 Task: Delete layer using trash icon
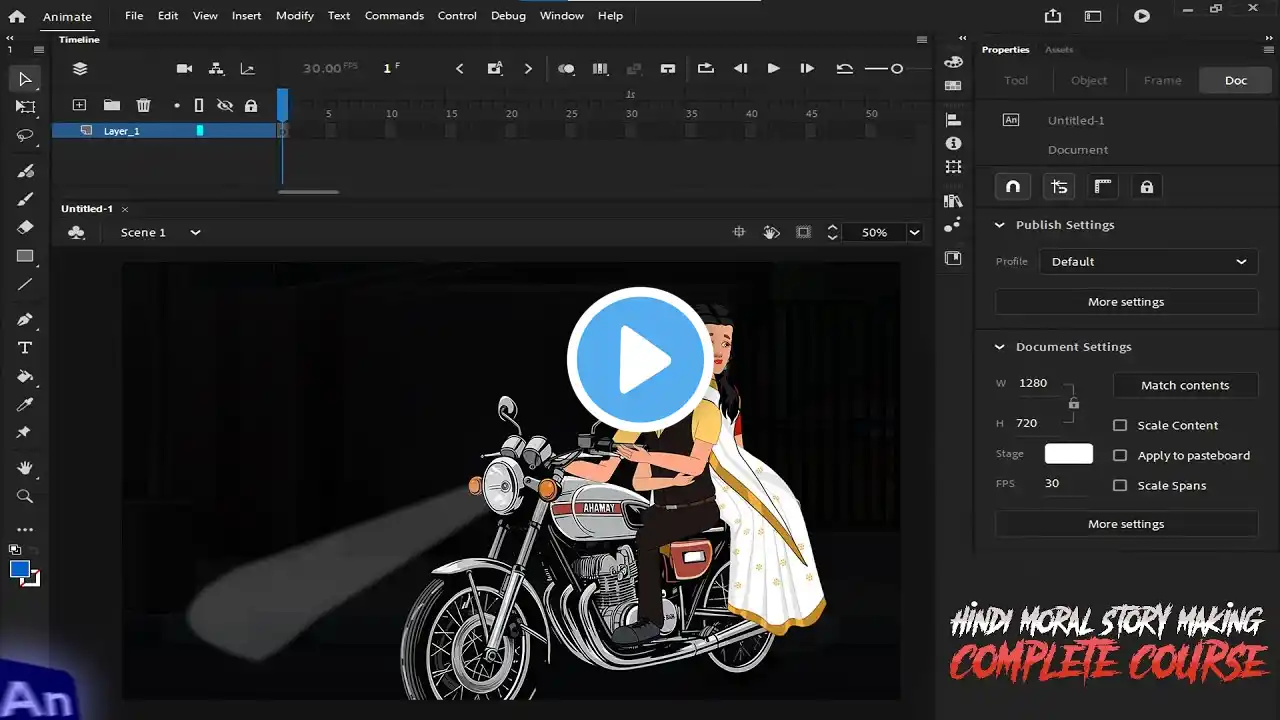[x=143, y=105]
